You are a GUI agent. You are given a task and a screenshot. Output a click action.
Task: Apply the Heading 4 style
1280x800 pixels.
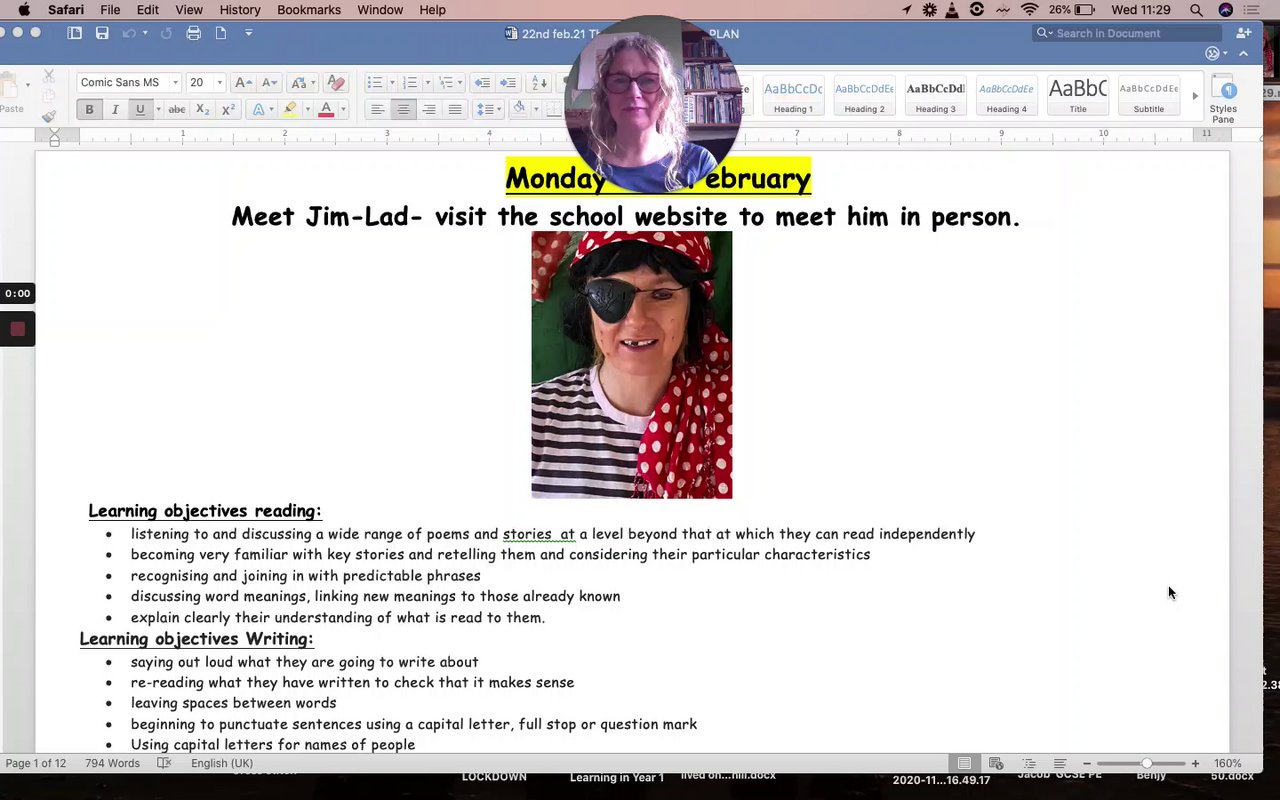point(1006,96)
